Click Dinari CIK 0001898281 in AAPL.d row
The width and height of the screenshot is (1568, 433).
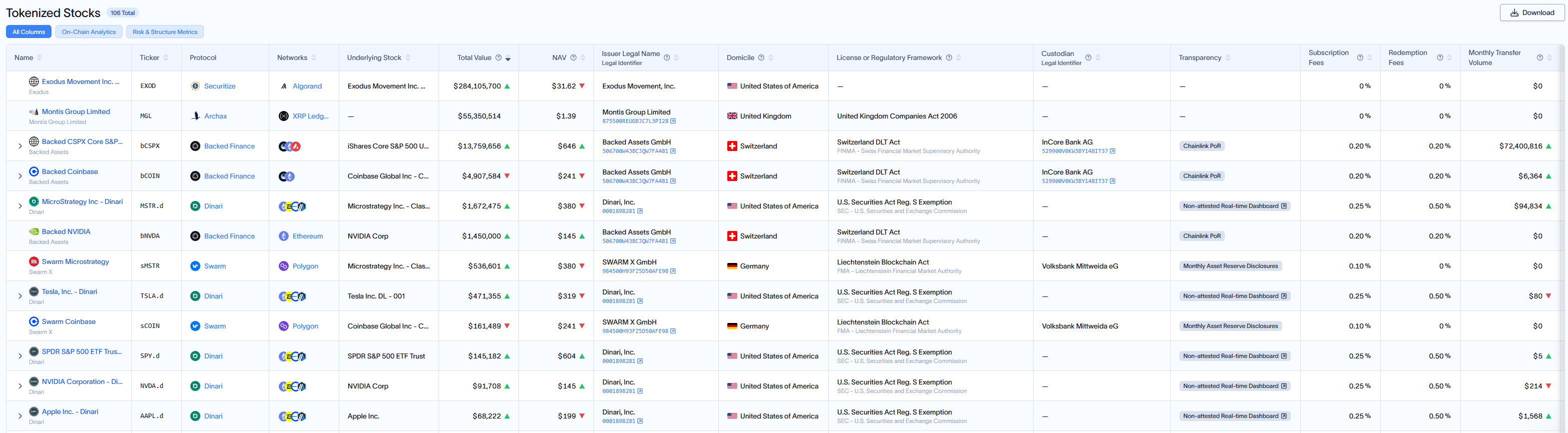pos(618,421)
